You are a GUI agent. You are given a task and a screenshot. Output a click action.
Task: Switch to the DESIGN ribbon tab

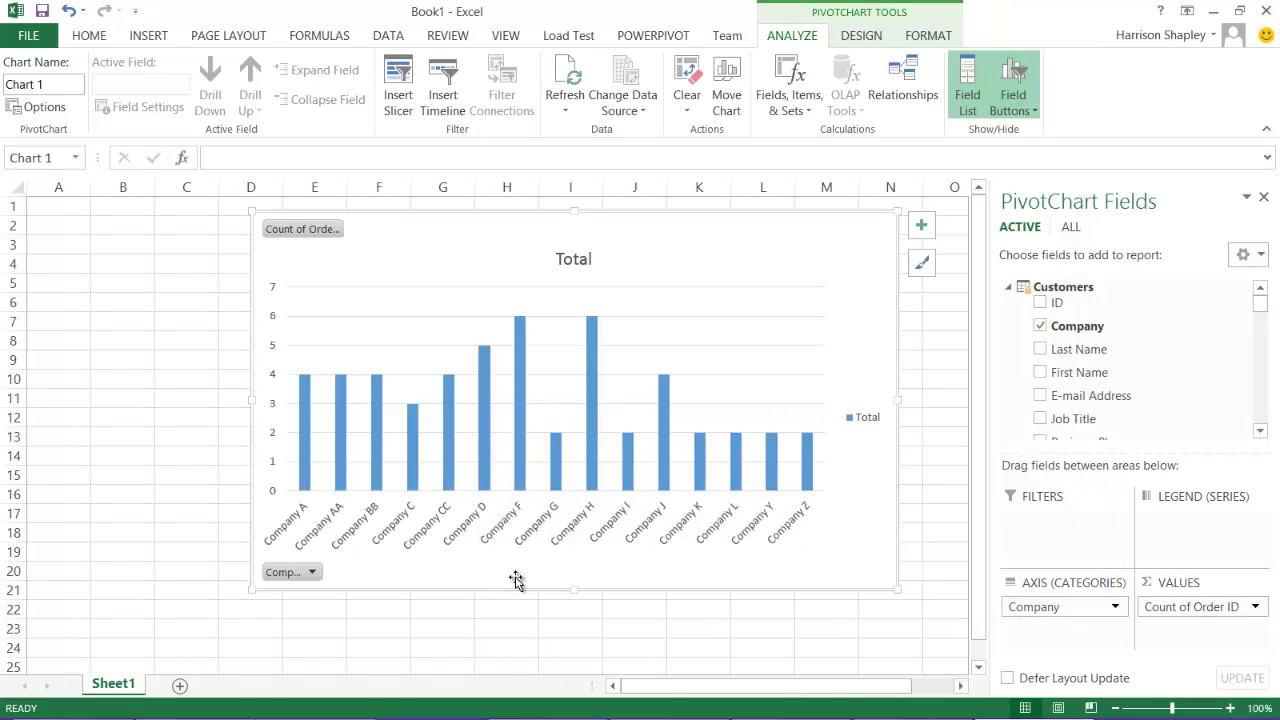tap(860, 35)
